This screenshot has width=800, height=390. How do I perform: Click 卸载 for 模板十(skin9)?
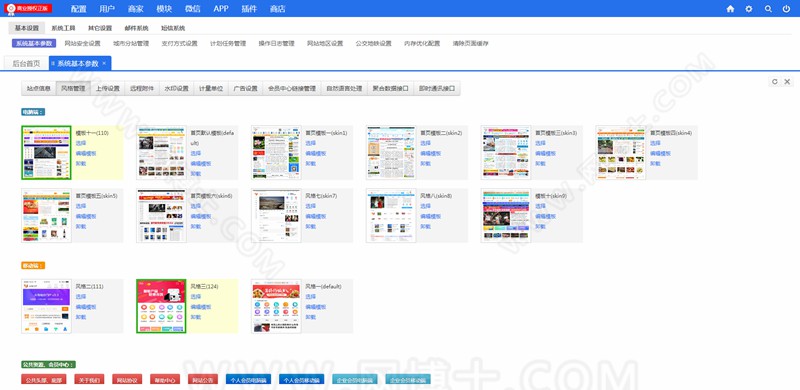(x=540, y=226)
